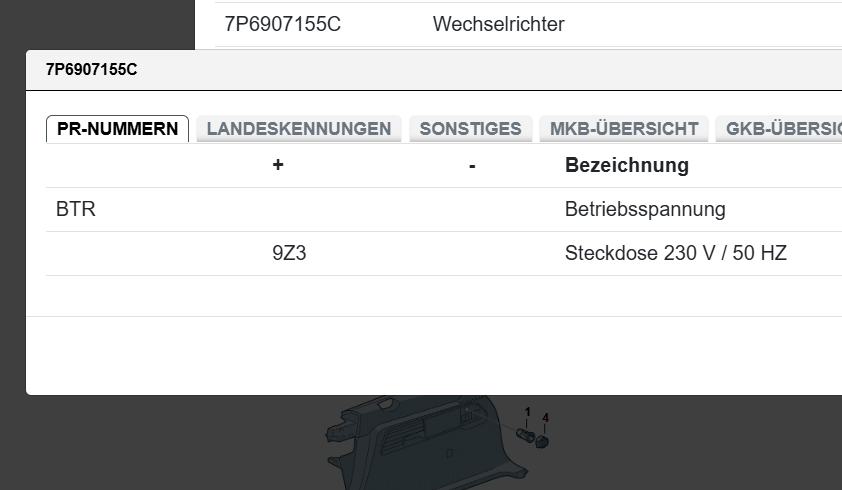Open the SONSTIGES tab
842x490 pixels.
click(x=470, y=129)
